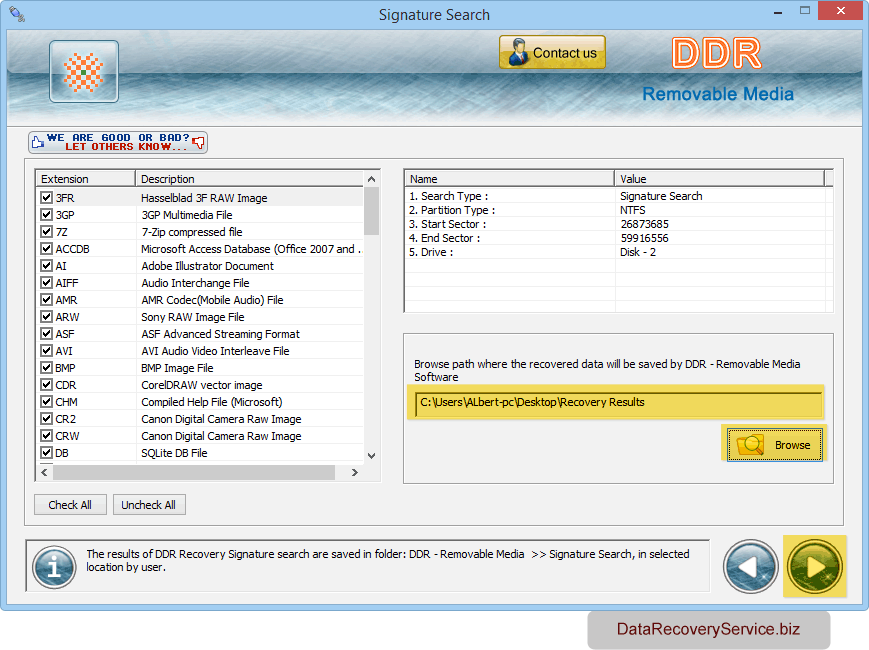This screenshot has width=869, height=650.
Task: Toggle the AMR extension checkbox
Action: click(x=47, y=300)
